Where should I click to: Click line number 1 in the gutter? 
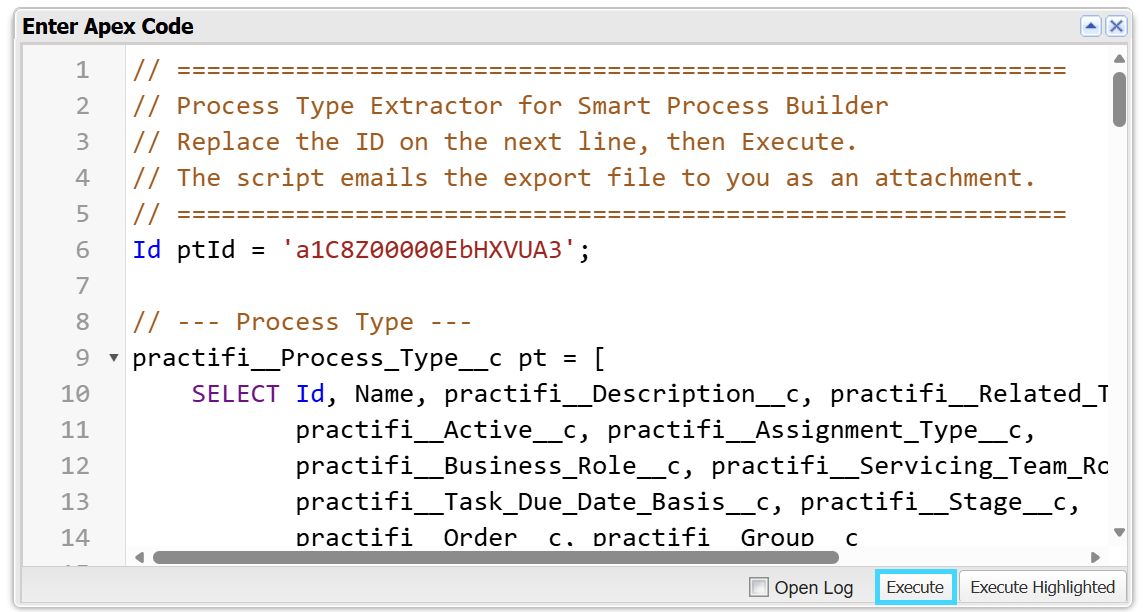tap(82, 70)
